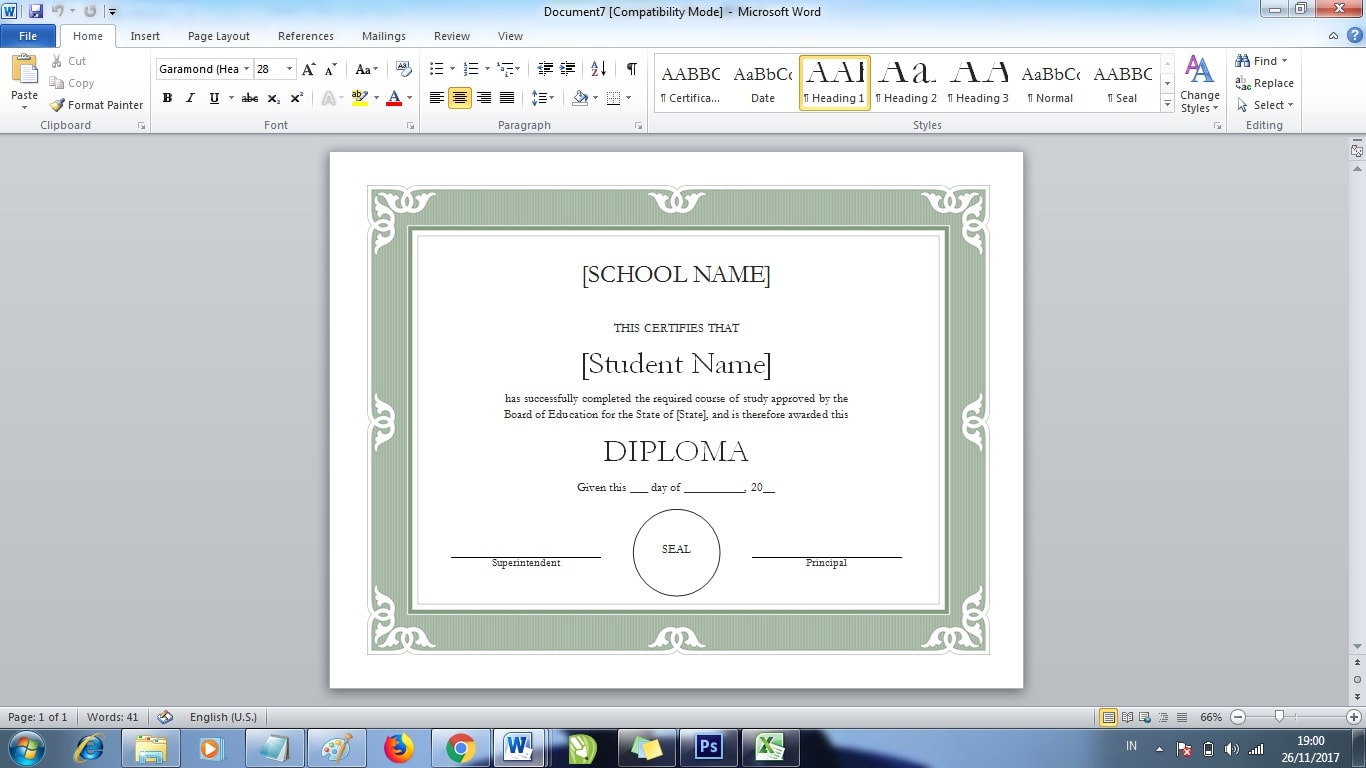Screen dimensions: 1366x768
Task: Switch to the Review tab
Action: coord(452,36)
